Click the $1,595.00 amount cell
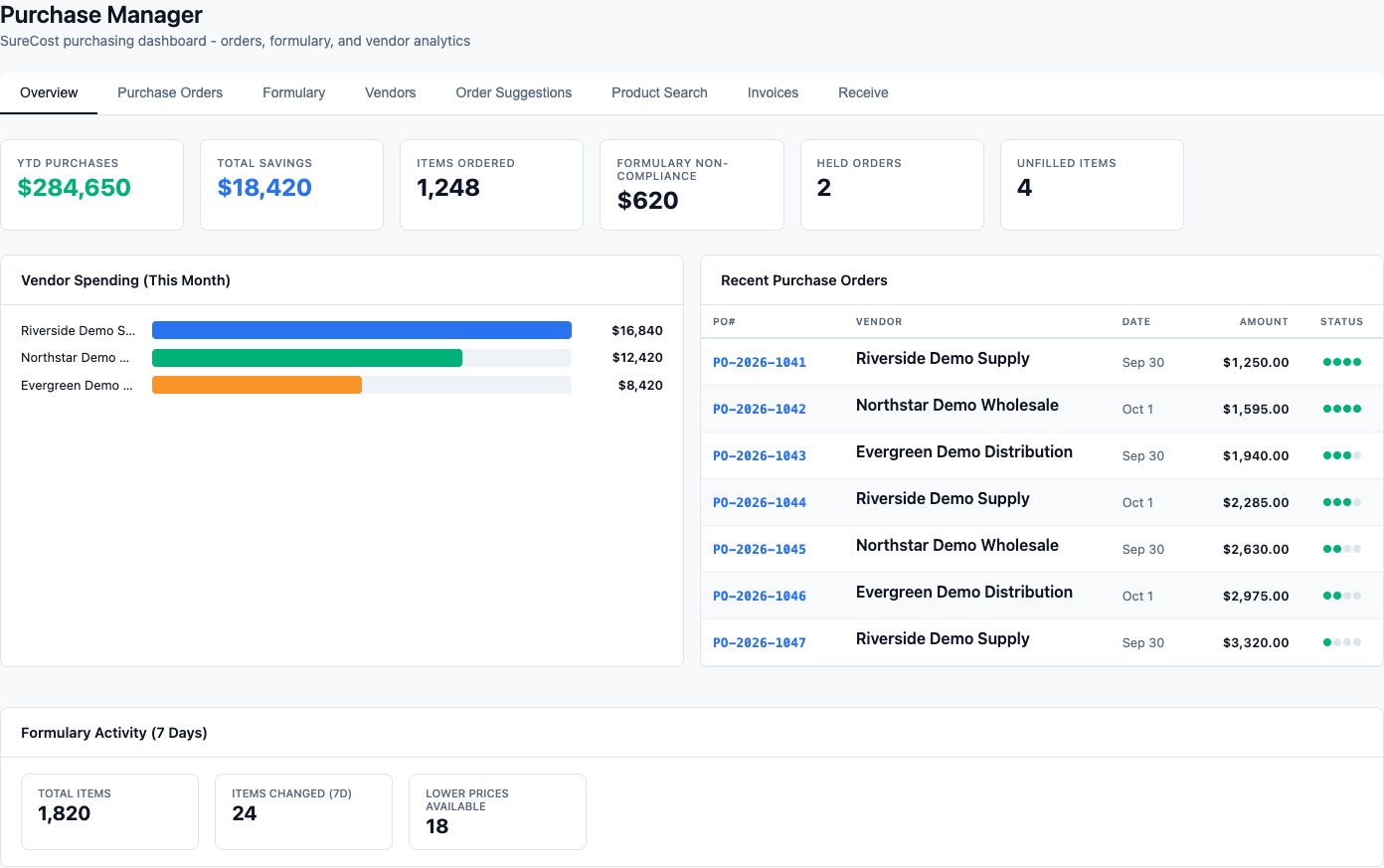 click(1256, 409)
